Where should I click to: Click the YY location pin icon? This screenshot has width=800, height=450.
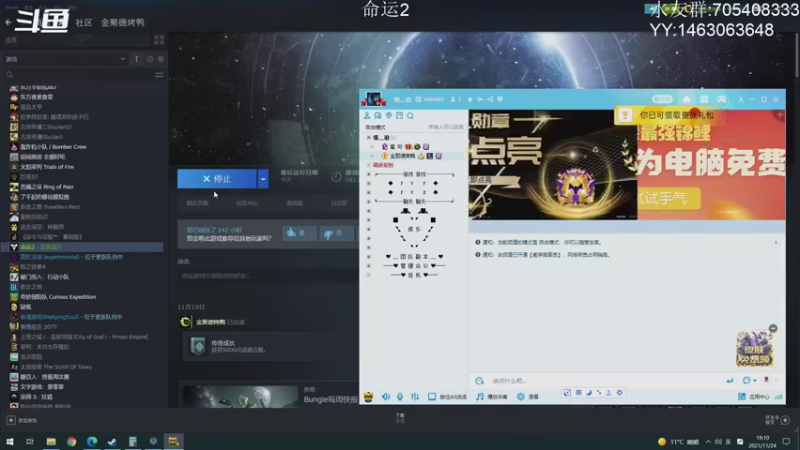tap(389, 116)
